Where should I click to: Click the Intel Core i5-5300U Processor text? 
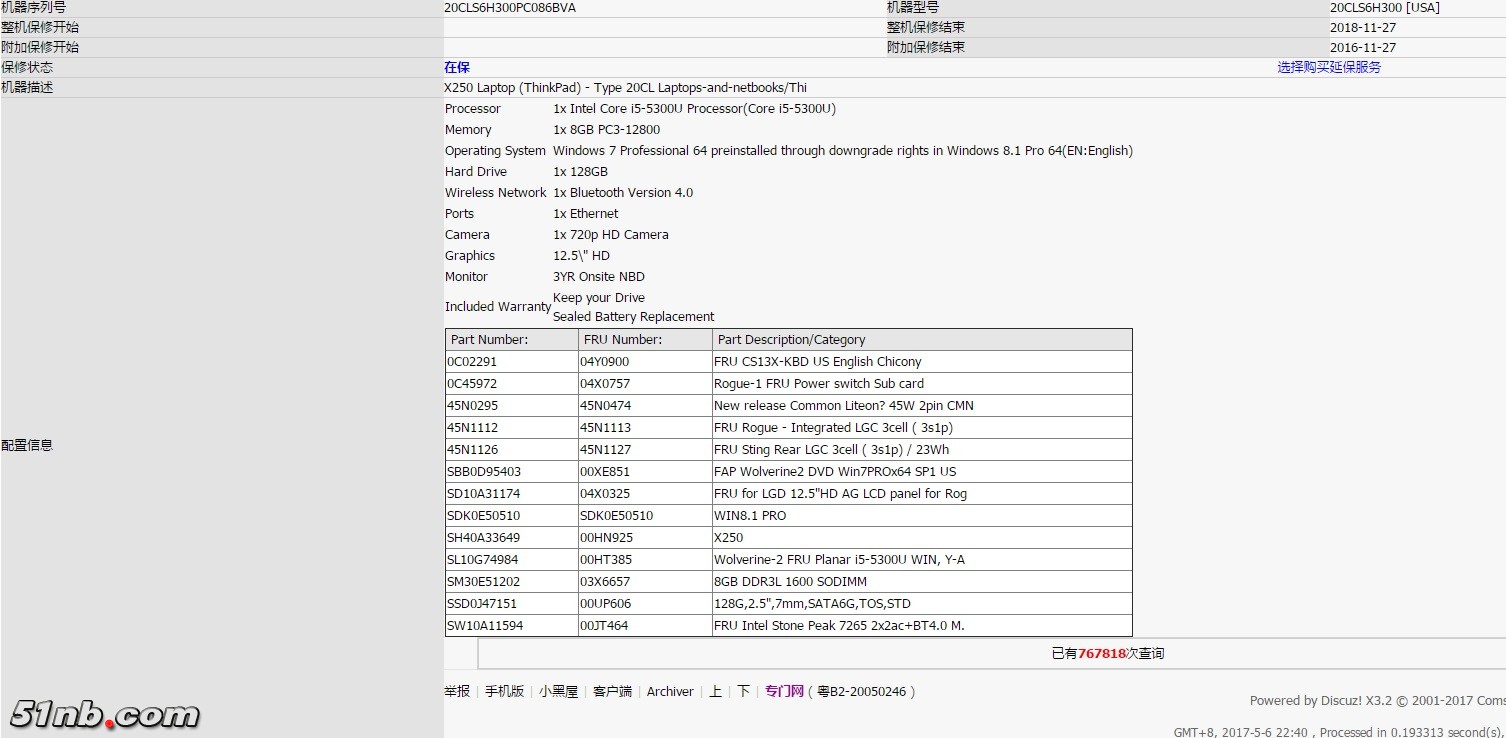coord(694,109)
